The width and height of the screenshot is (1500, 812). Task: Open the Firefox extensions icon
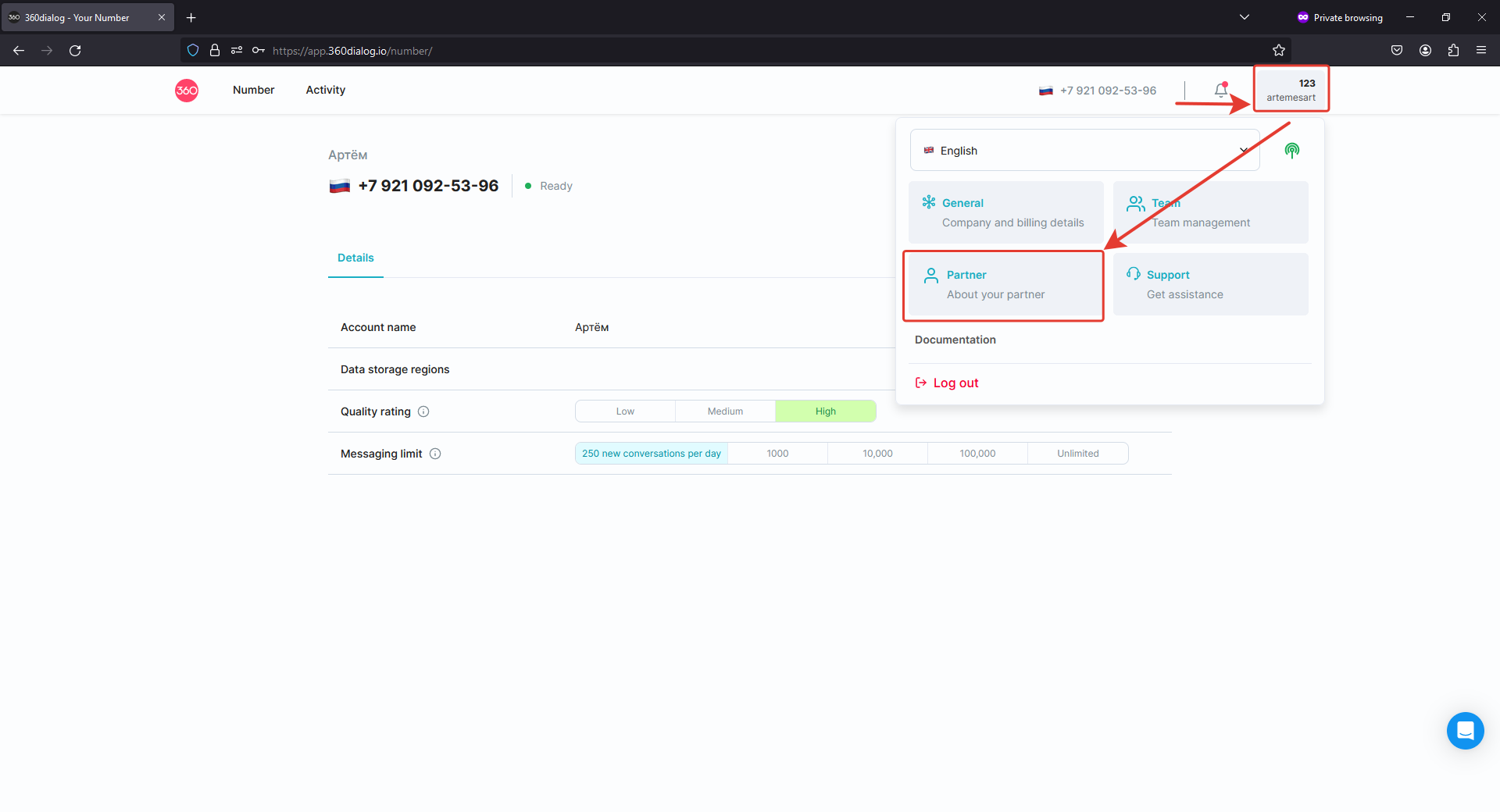1453,51
